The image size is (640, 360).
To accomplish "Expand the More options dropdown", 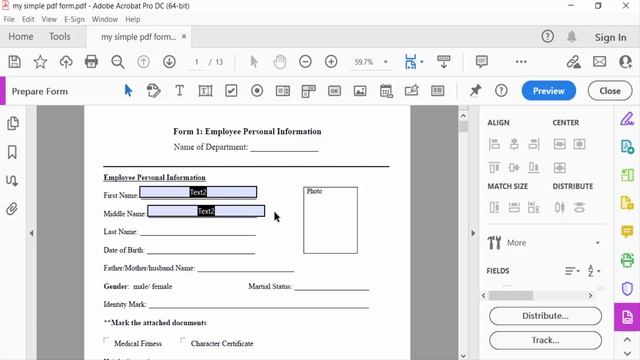I will 598,243.
